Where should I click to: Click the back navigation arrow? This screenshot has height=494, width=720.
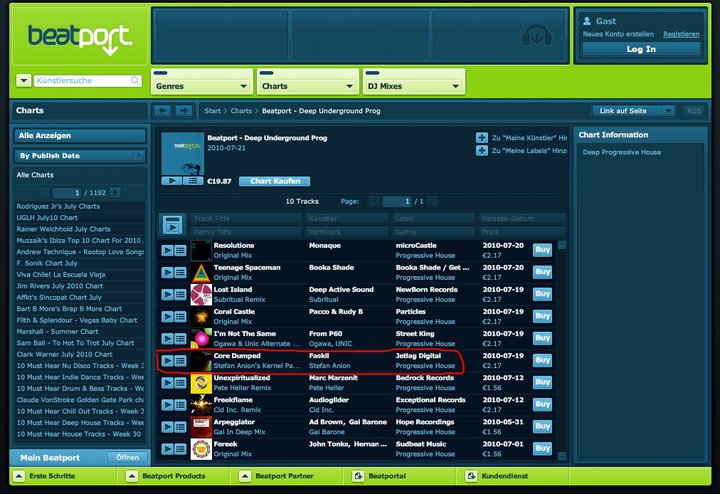pos(164,110)
